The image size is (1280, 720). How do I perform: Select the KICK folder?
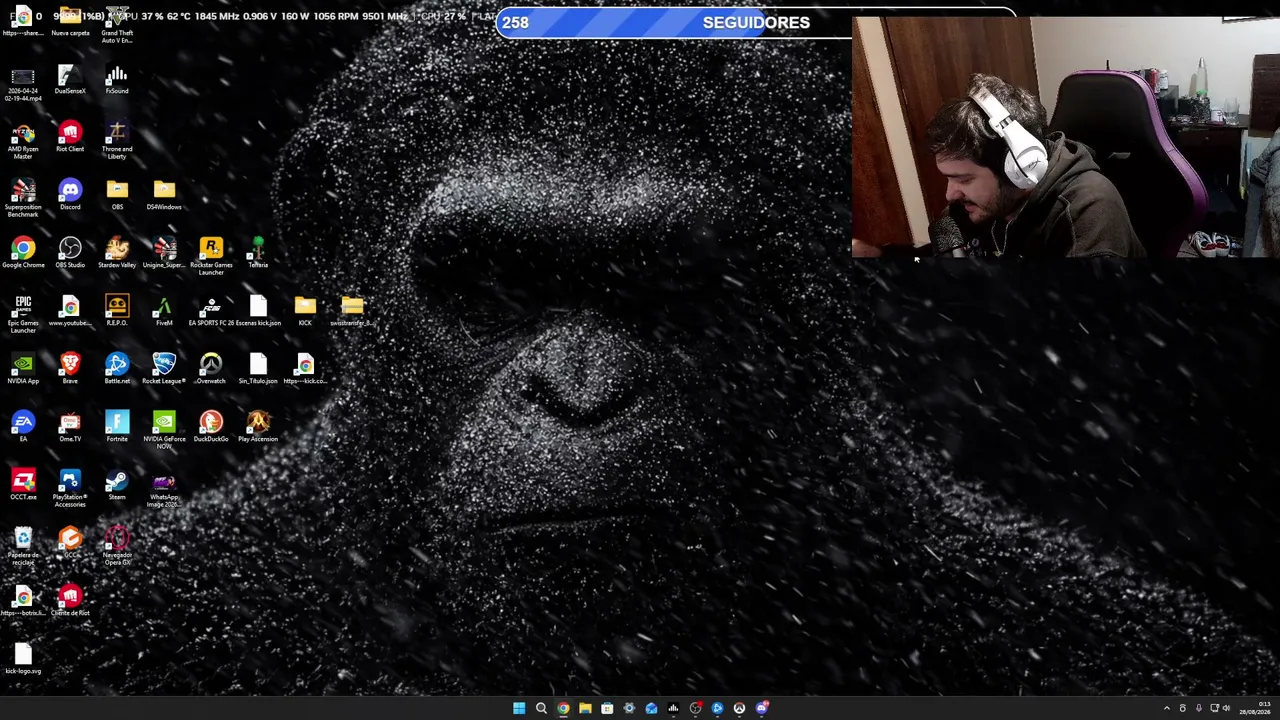click(305, 308)
